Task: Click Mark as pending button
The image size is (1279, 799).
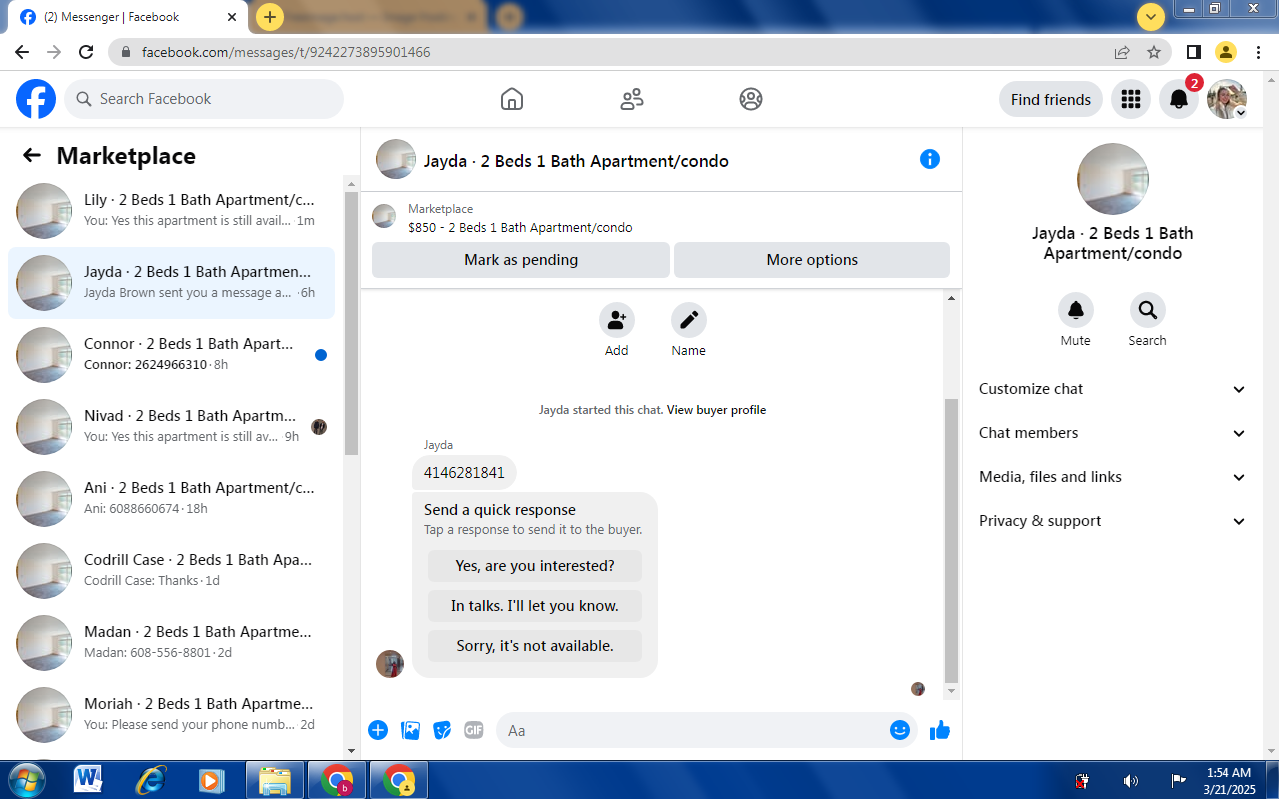Action: point(521,260)
